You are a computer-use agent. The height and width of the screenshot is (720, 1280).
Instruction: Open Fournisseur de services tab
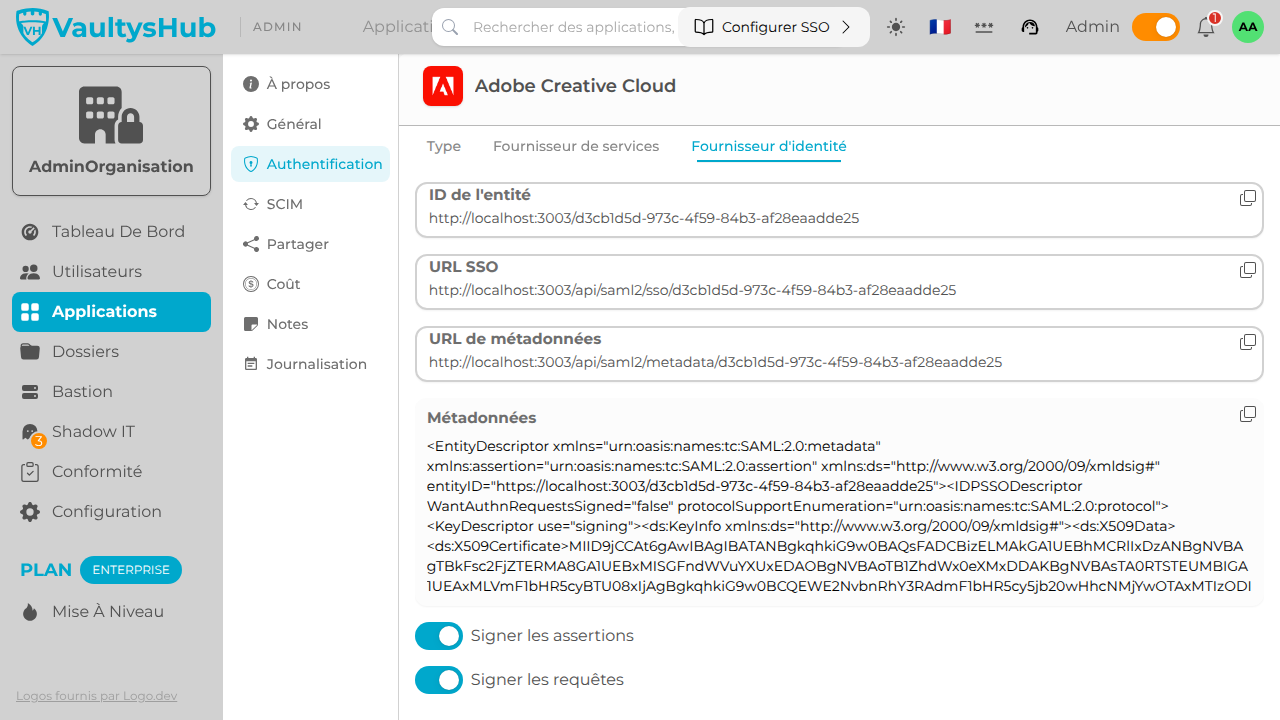[x=576, y=146]
